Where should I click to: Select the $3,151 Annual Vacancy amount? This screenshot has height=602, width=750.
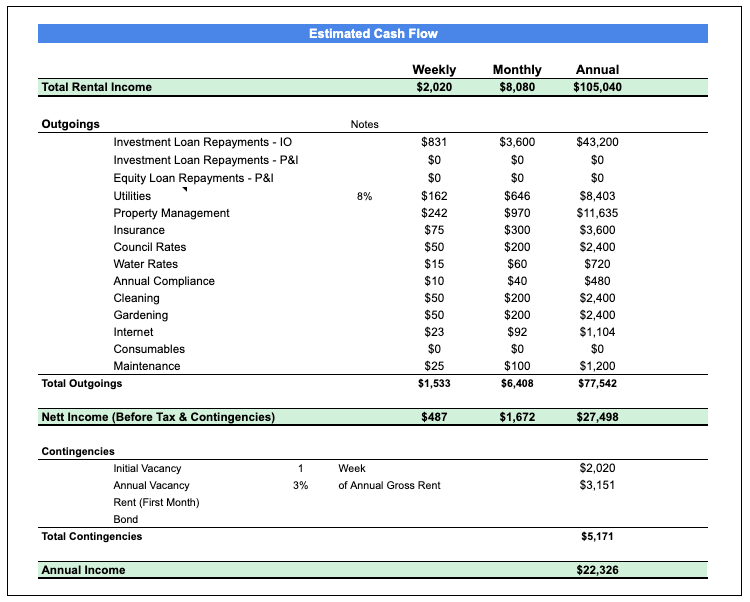coord(597,485)
